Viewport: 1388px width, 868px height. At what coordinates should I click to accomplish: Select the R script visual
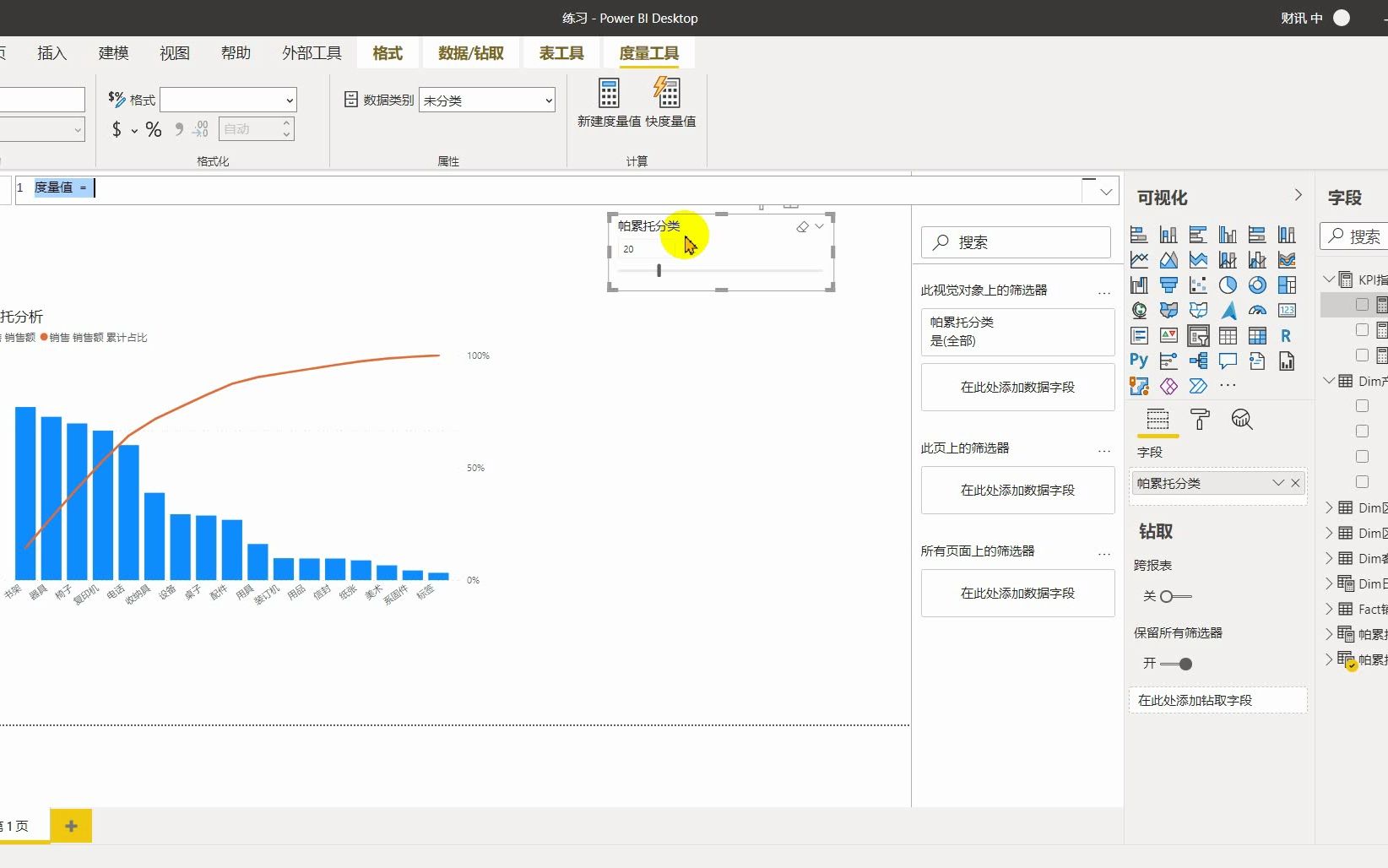tap(1287, 336)
